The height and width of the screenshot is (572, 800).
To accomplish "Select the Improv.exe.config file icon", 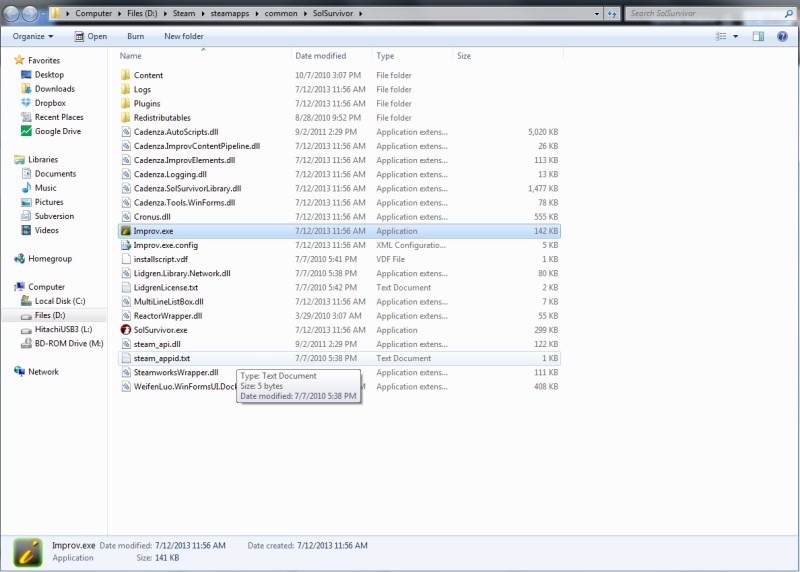I will [x=126, y=245].
